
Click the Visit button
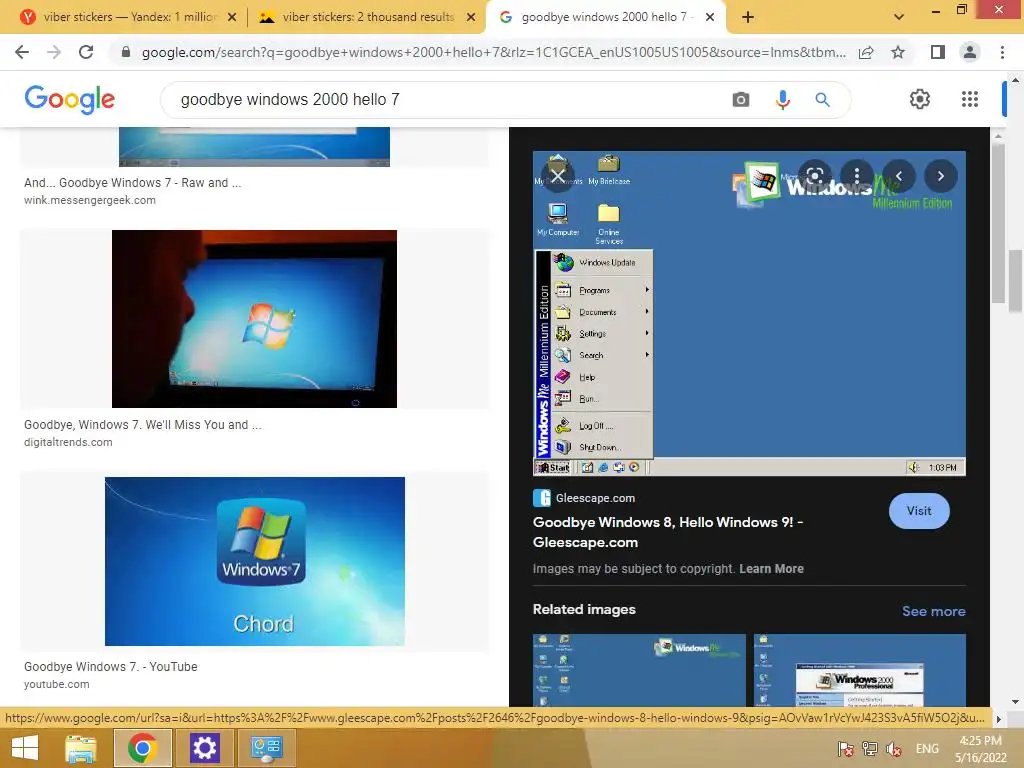click(x=919, y=511)
